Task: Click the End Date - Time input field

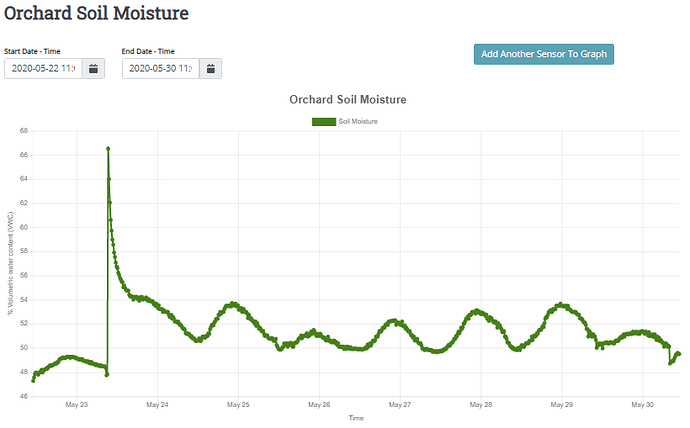Action: [160, 69]
